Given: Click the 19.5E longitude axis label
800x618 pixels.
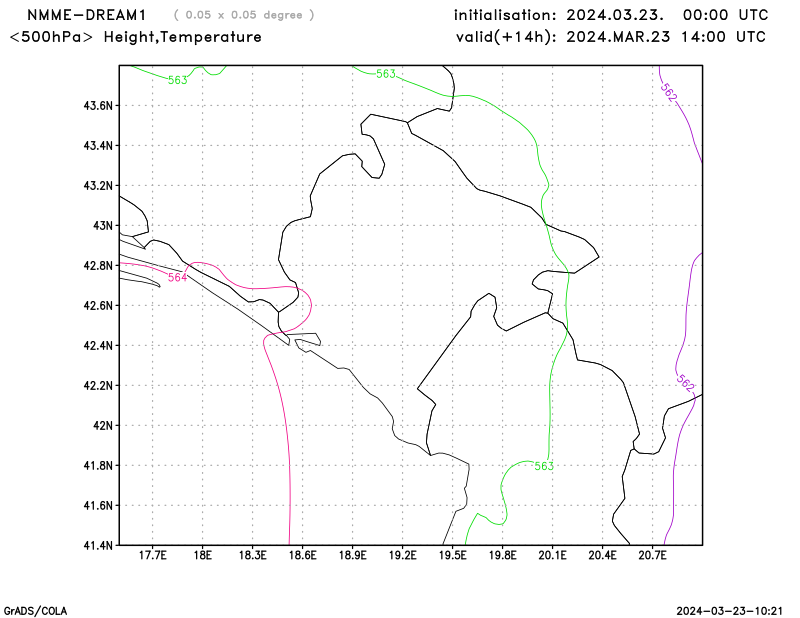Looking at the screenshot, I should tap(453, 555).
